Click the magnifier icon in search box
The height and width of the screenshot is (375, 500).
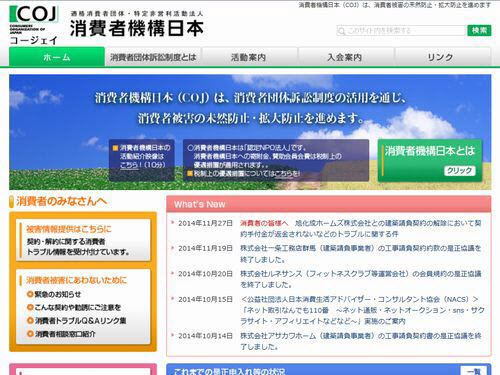coord(341,31)
